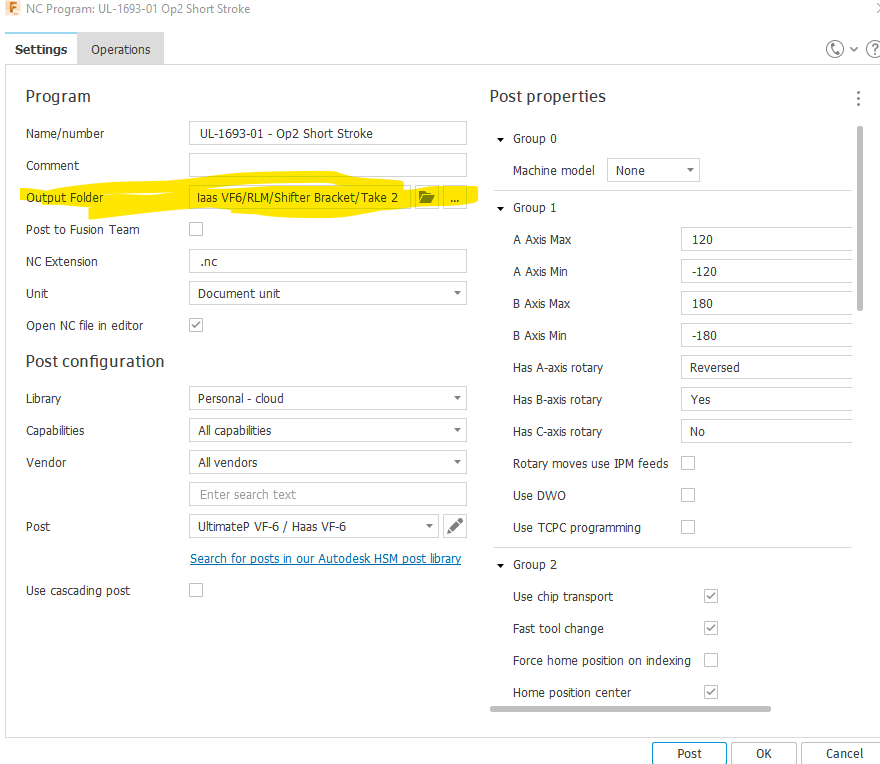880x764 pixels.
Task: Click the Post properties vertical scrollbar
Action: tap(859, 216)
